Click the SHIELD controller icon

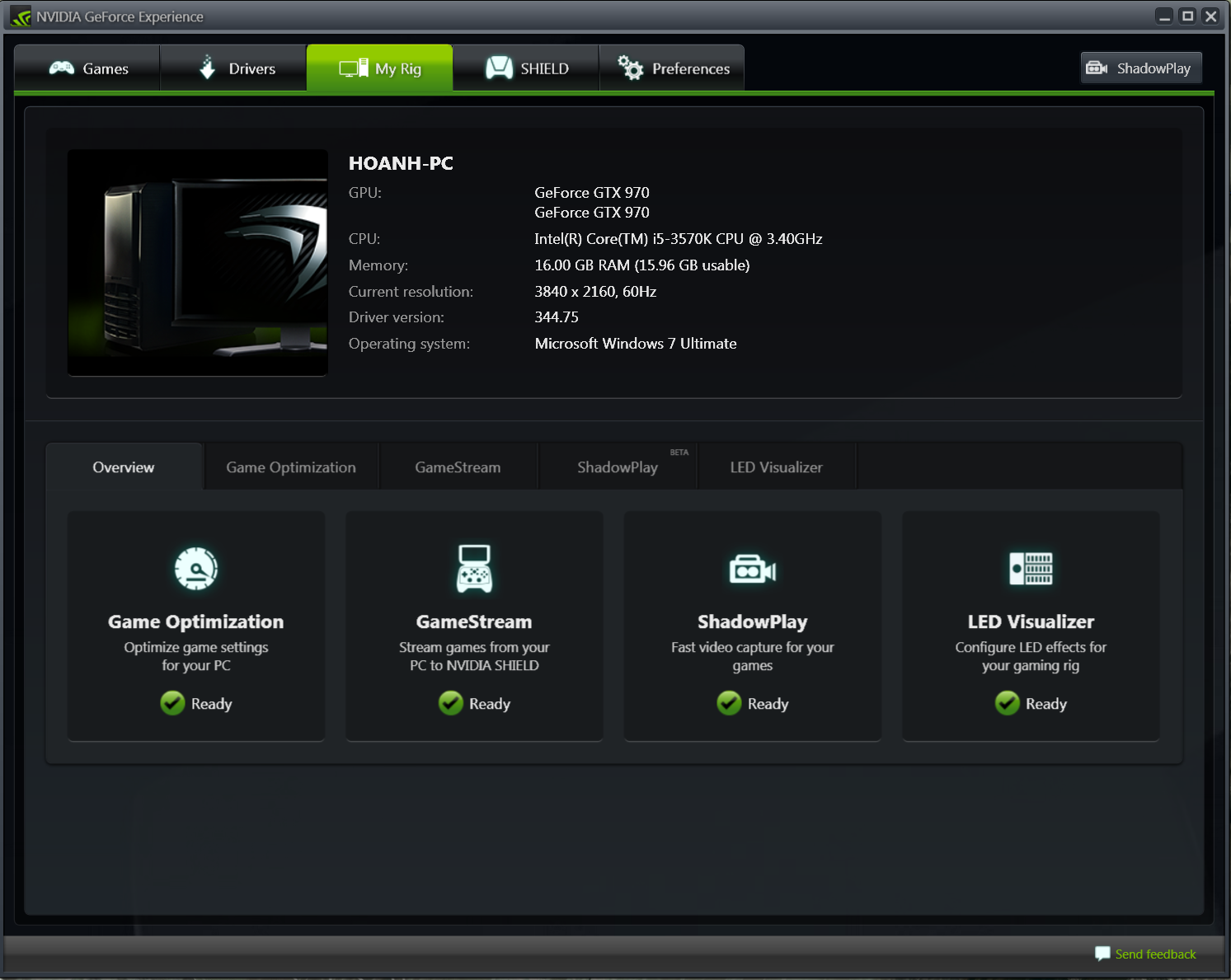point(500,68)
